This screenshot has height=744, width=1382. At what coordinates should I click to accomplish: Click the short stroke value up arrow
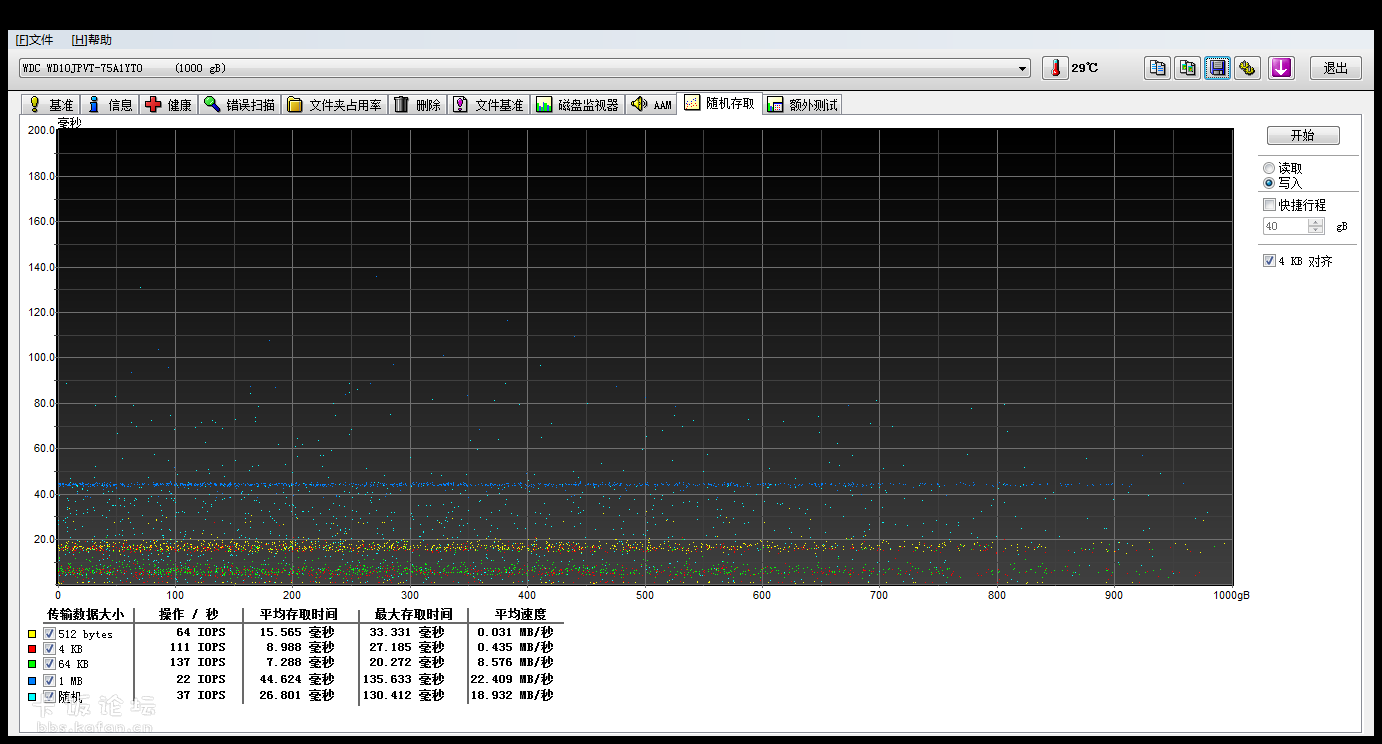[1316, 222]
